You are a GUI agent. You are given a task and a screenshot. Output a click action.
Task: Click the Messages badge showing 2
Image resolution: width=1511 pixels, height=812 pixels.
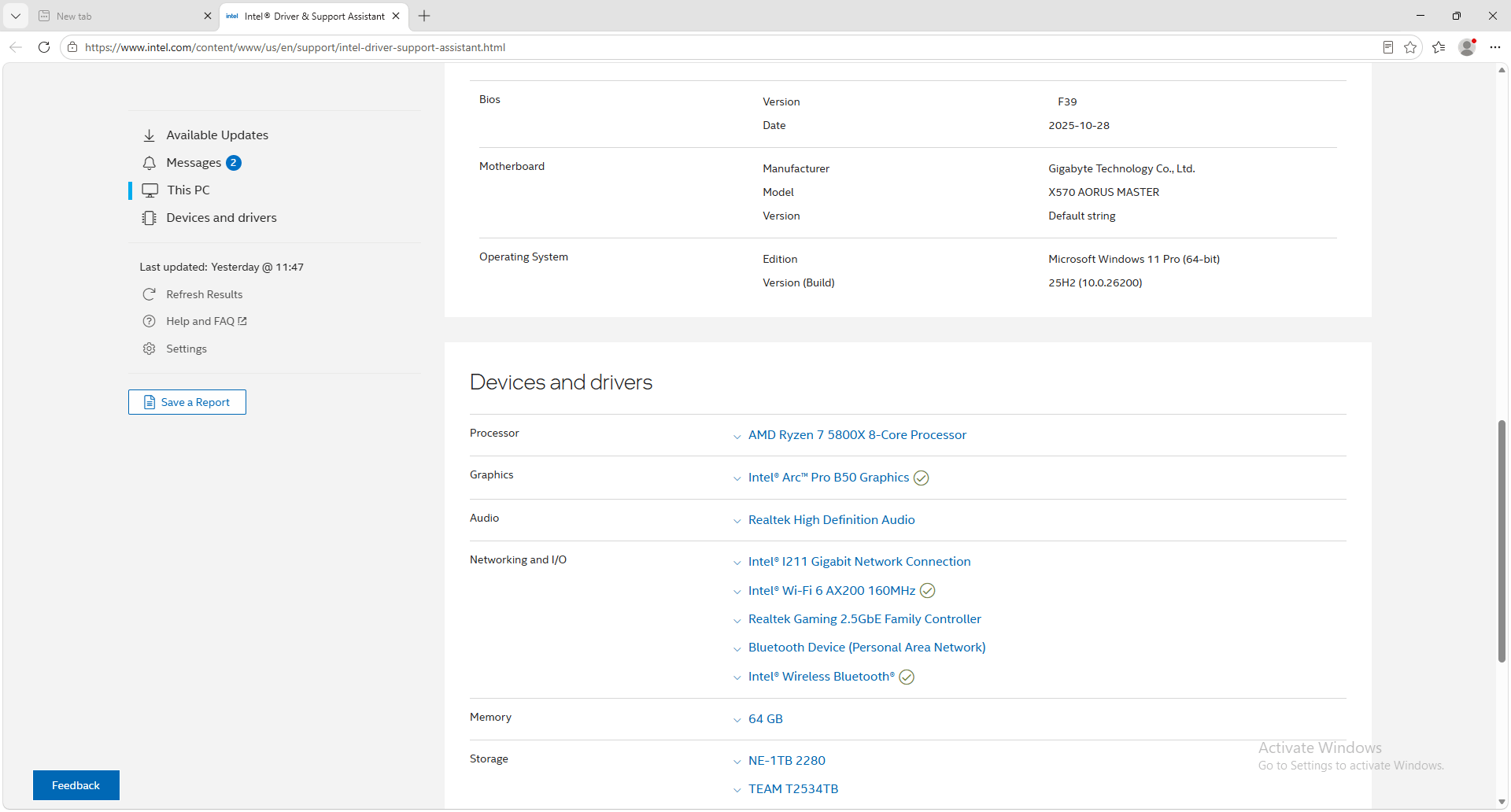click(234, 163)
